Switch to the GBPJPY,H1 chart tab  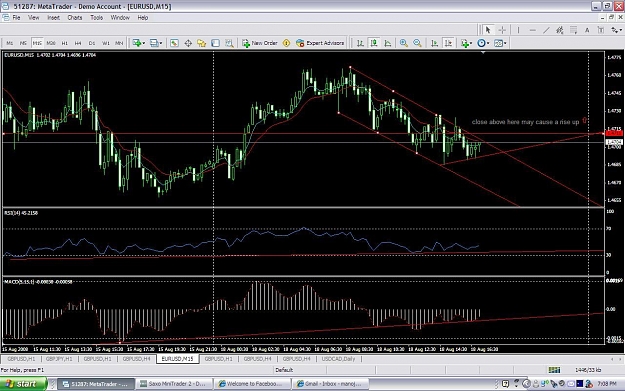click(59, 359)
